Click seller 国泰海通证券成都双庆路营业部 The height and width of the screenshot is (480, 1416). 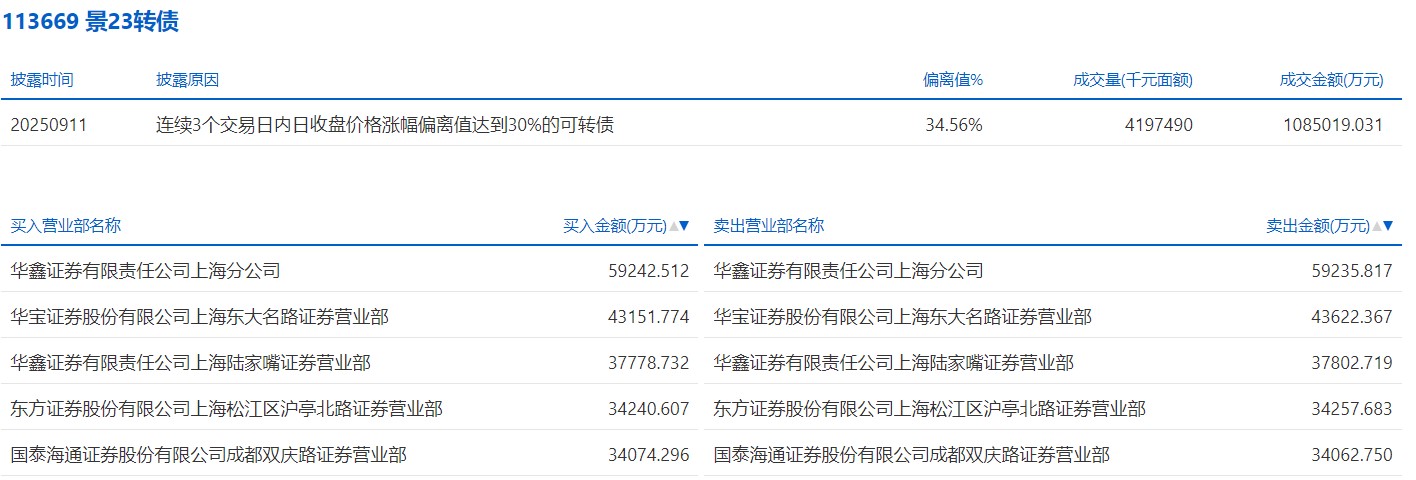point(911,454)
